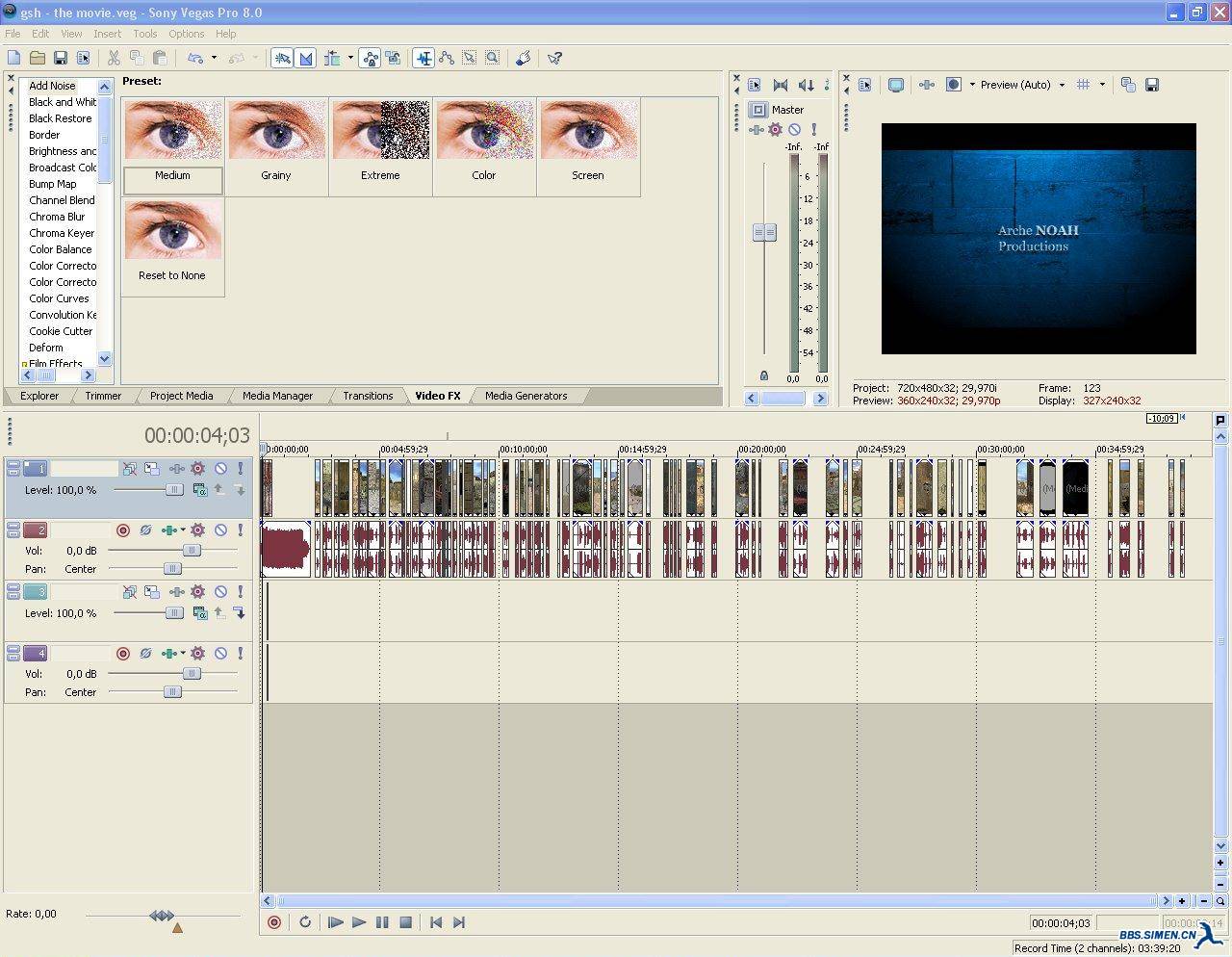Screen dimensions: 1232x957
Task: Switch to the Media Generators tab
Action: [526, 396]
